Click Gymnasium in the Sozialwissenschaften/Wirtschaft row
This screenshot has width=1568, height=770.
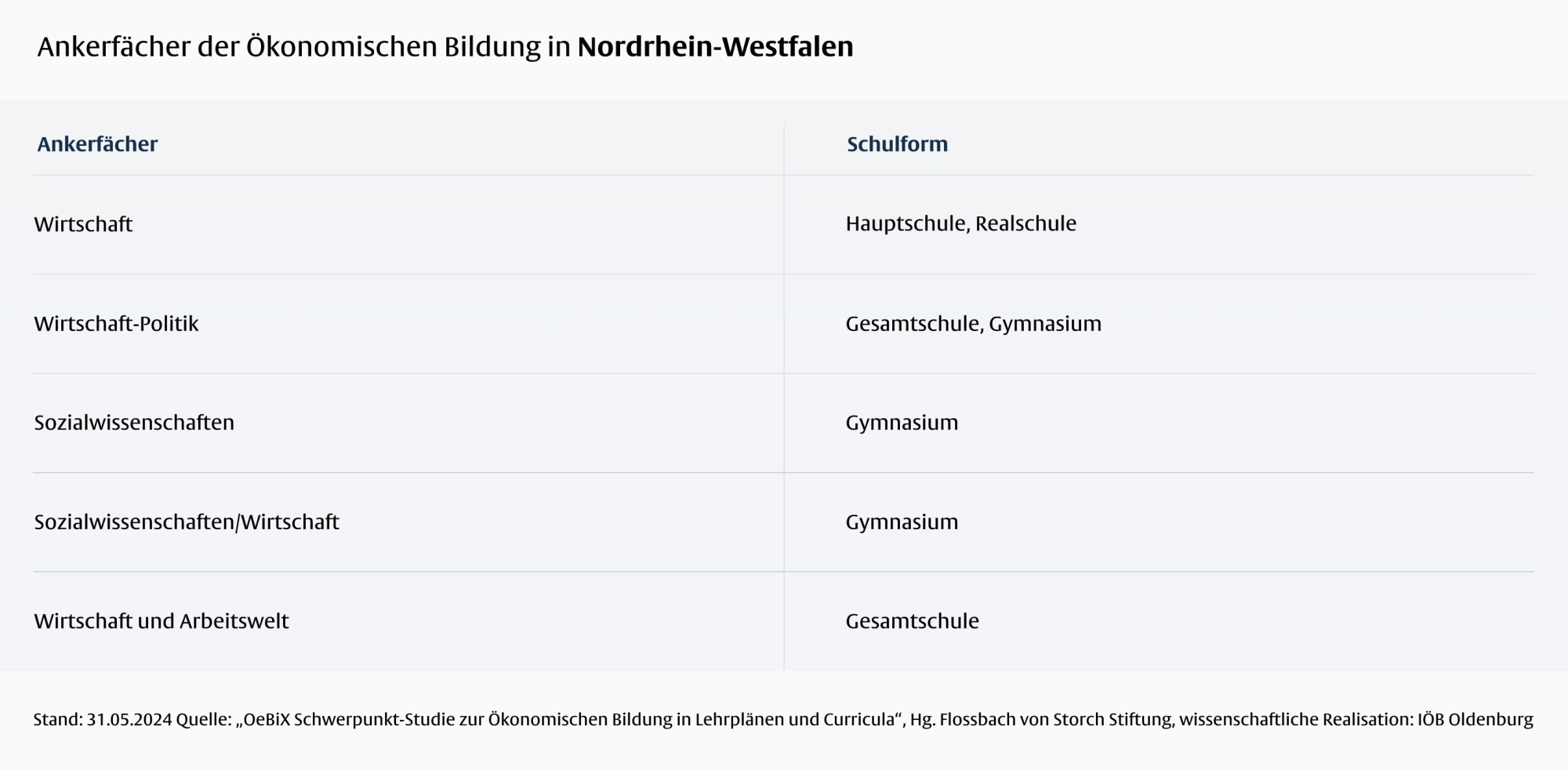point(902,522)
